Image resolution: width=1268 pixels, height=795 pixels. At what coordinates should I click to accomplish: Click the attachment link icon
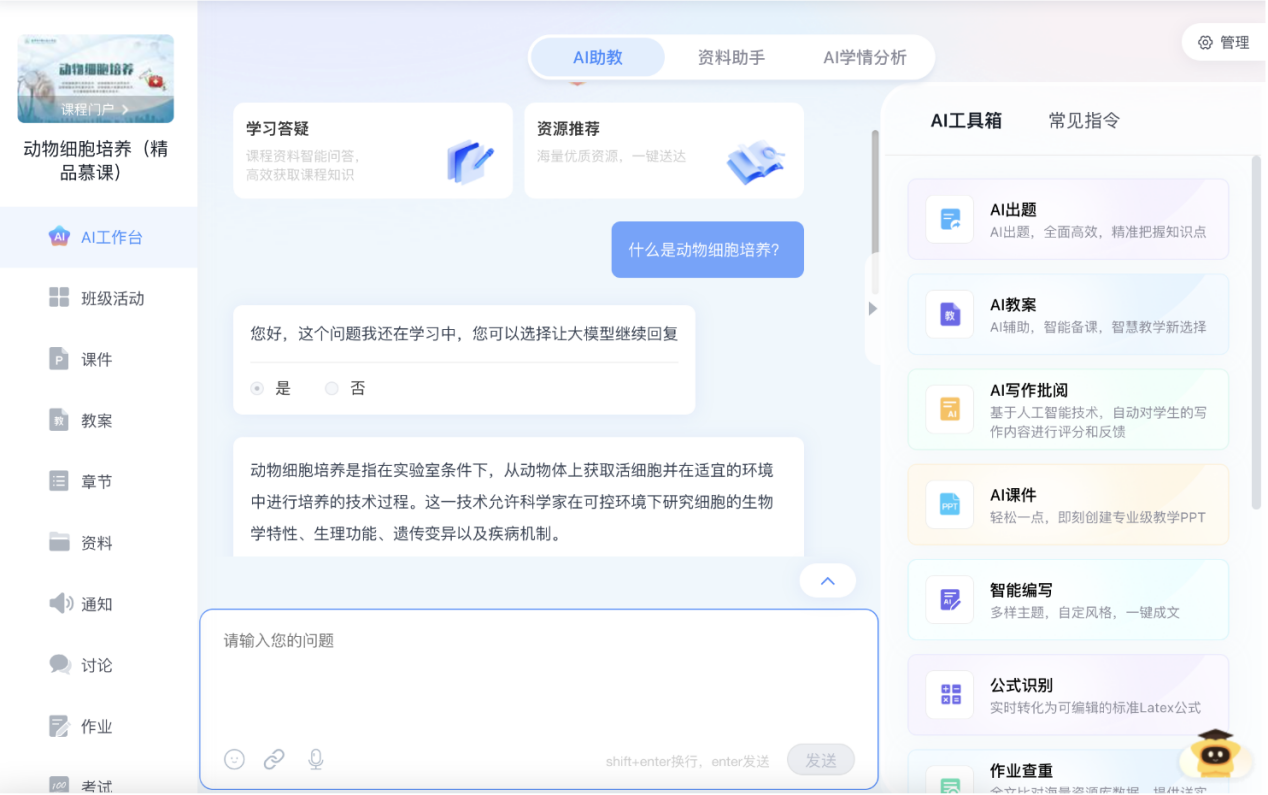(274, 759)
